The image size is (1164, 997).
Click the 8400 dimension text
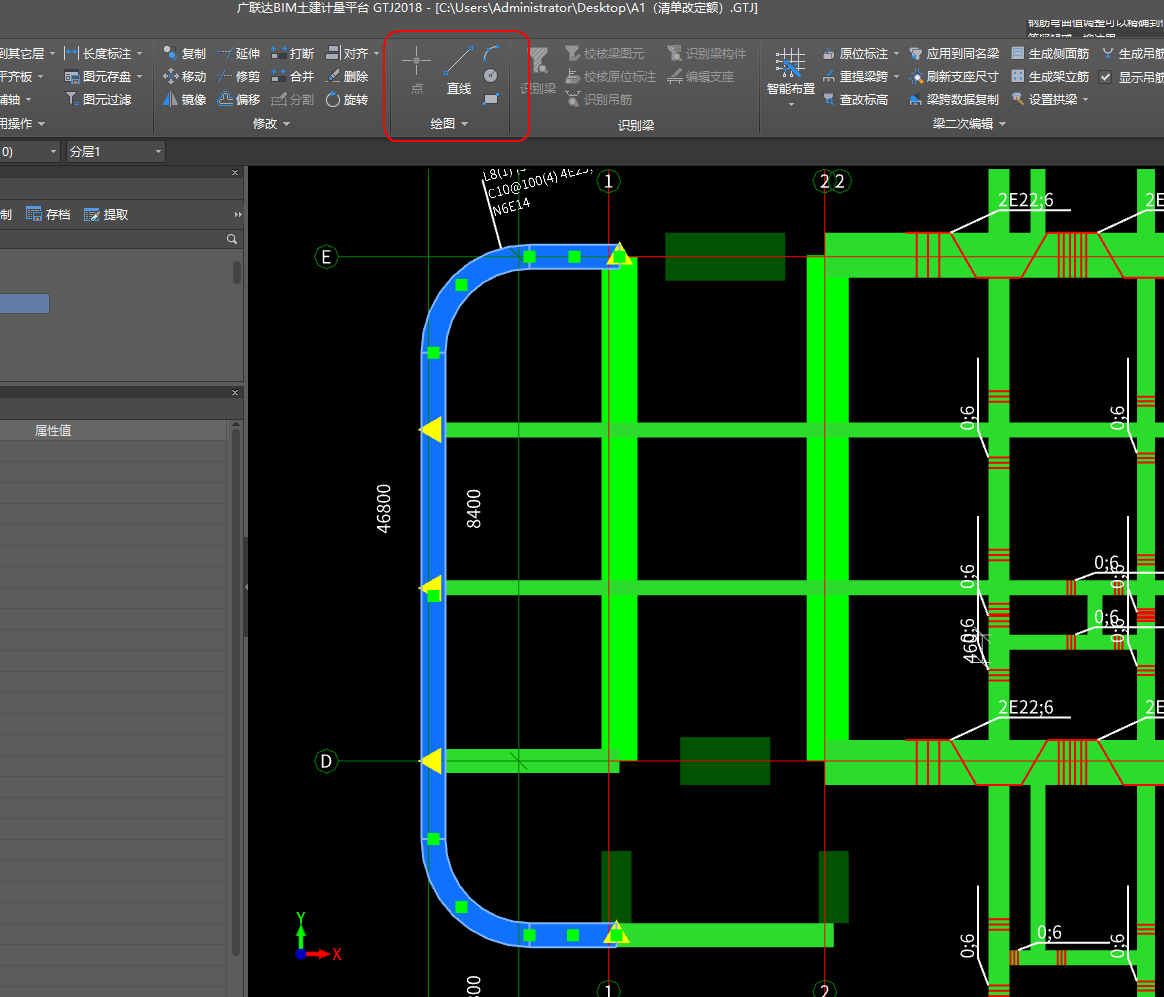[474, 509]
